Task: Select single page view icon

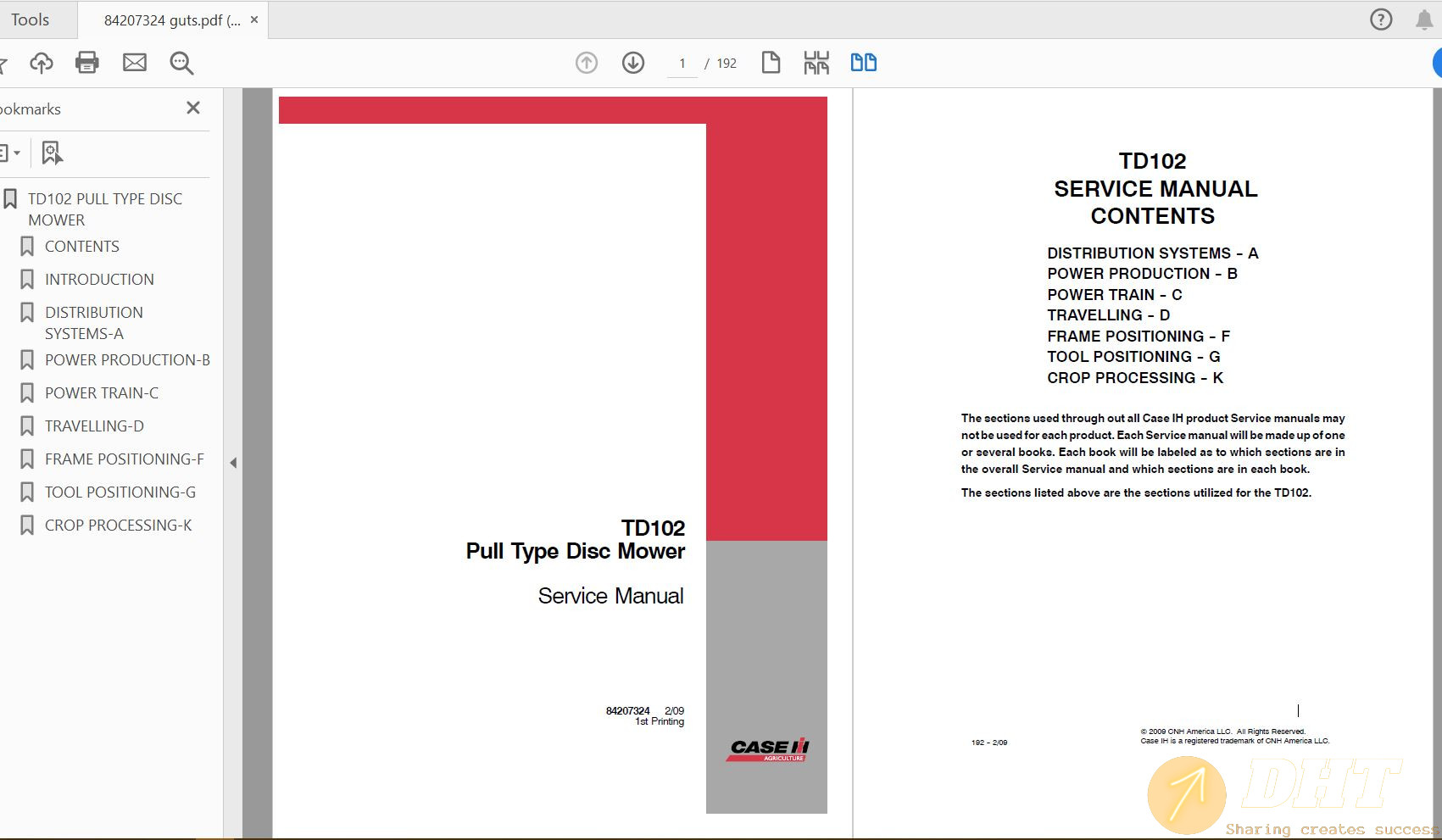Action: pos(771,63)
